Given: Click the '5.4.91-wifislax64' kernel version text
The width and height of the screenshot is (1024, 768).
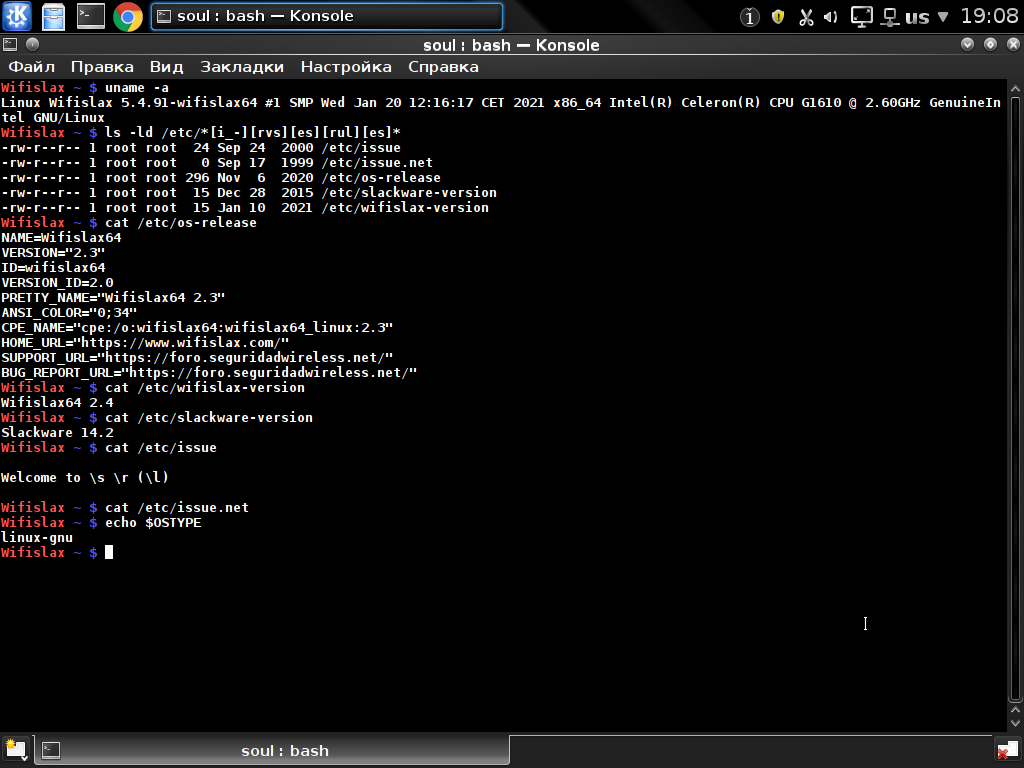Looking at the screenshot, I should [189, 103].
